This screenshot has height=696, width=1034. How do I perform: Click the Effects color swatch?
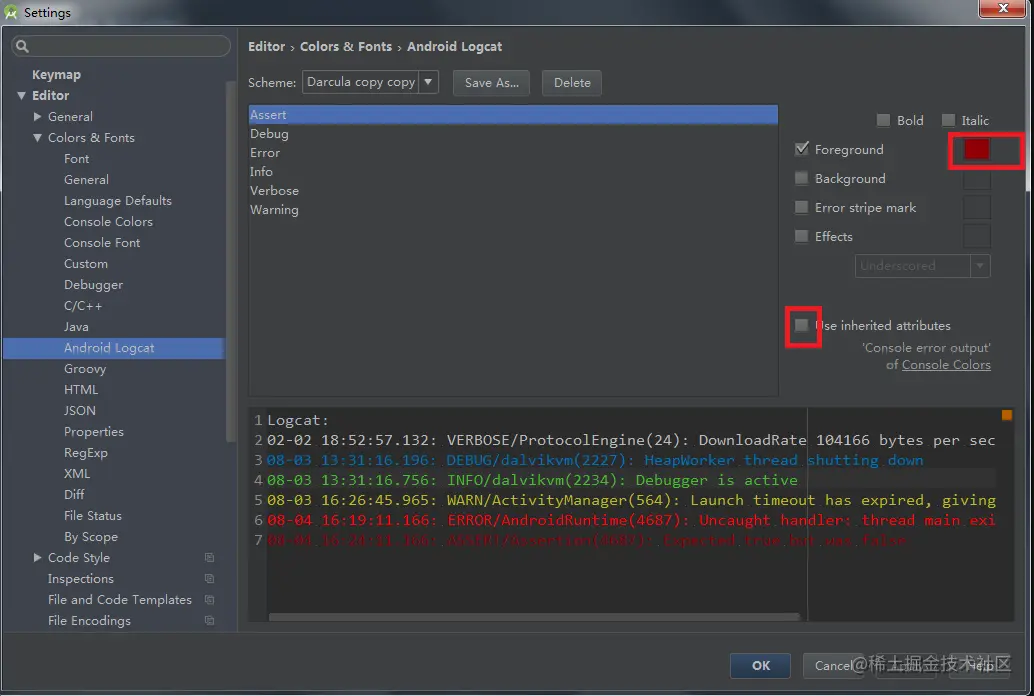pos(977,236)
